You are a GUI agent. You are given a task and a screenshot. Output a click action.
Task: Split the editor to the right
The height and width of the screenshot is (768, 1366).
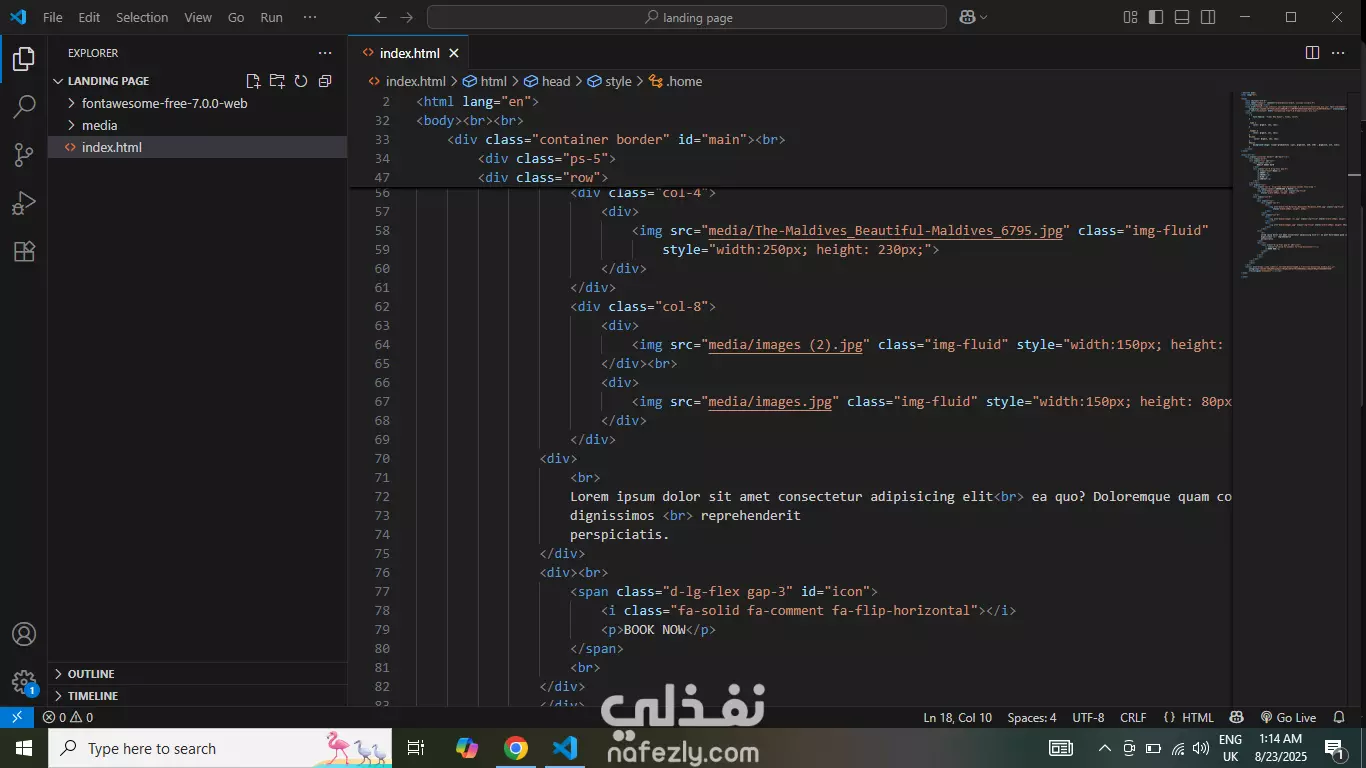point(1313,53)
